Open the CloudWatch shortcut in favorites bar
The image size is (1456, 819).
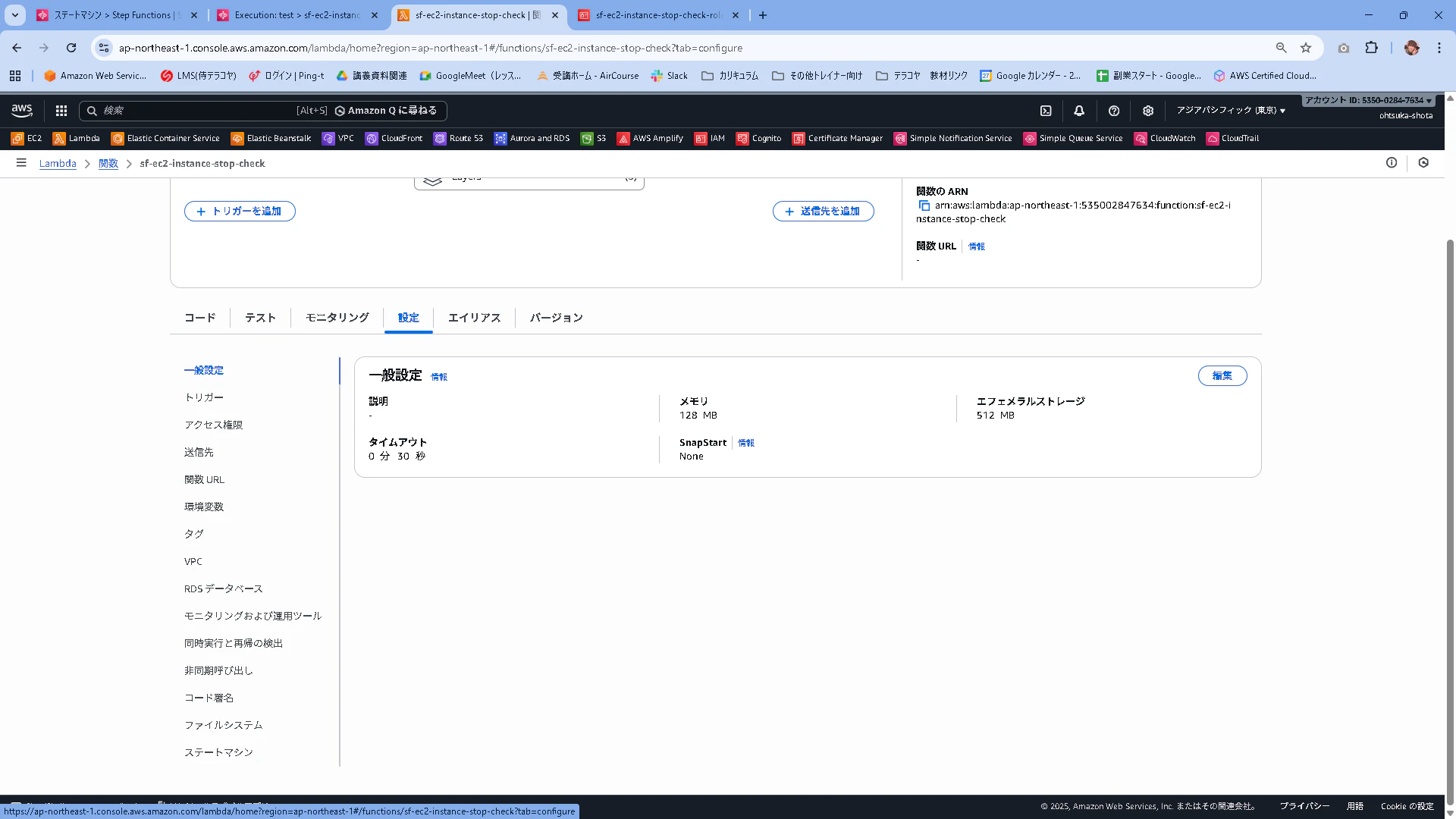1165,138
